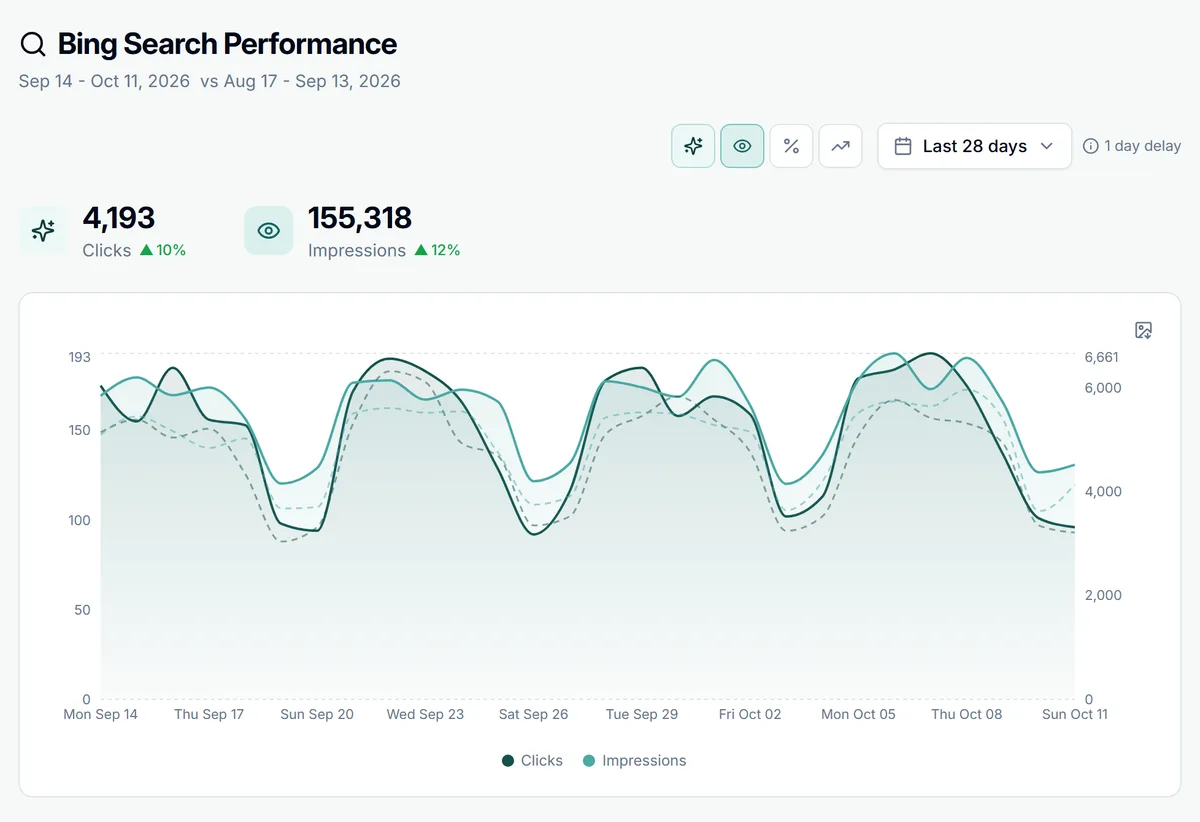Click the Fri Oct 02 axis label
Screen dimensions: 1200x822
[750, 714]
